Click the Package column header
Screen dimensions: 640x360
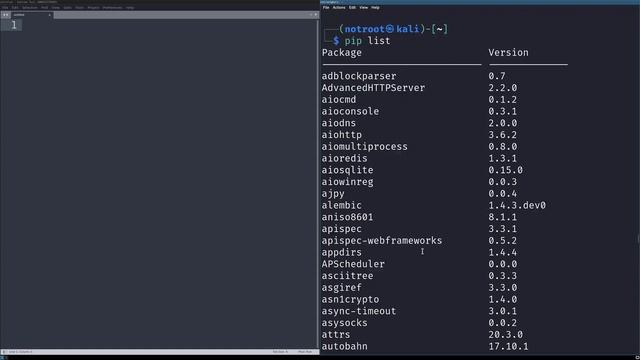342,53
